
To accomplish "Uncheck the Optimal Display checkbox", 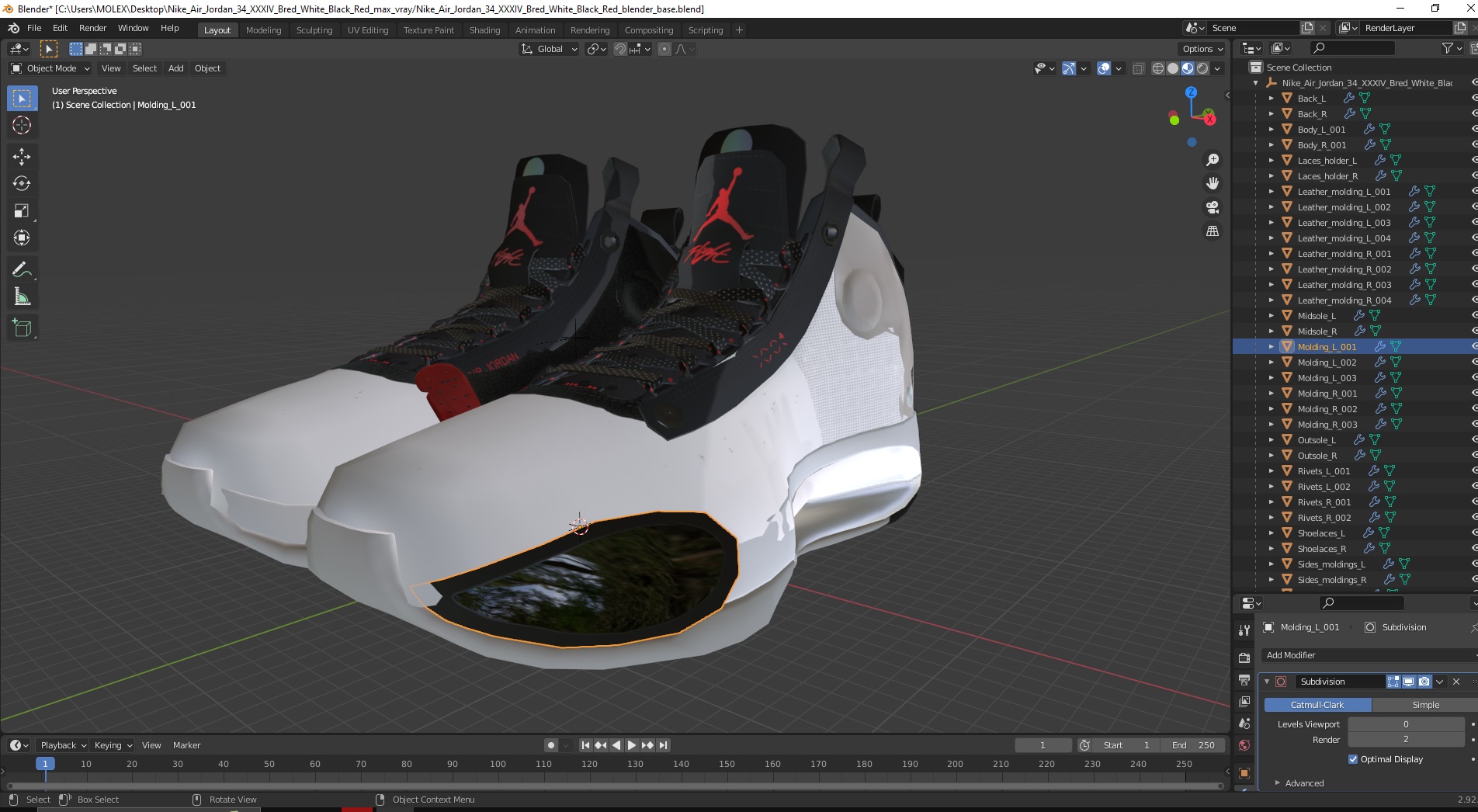I will click(1353, 759).
